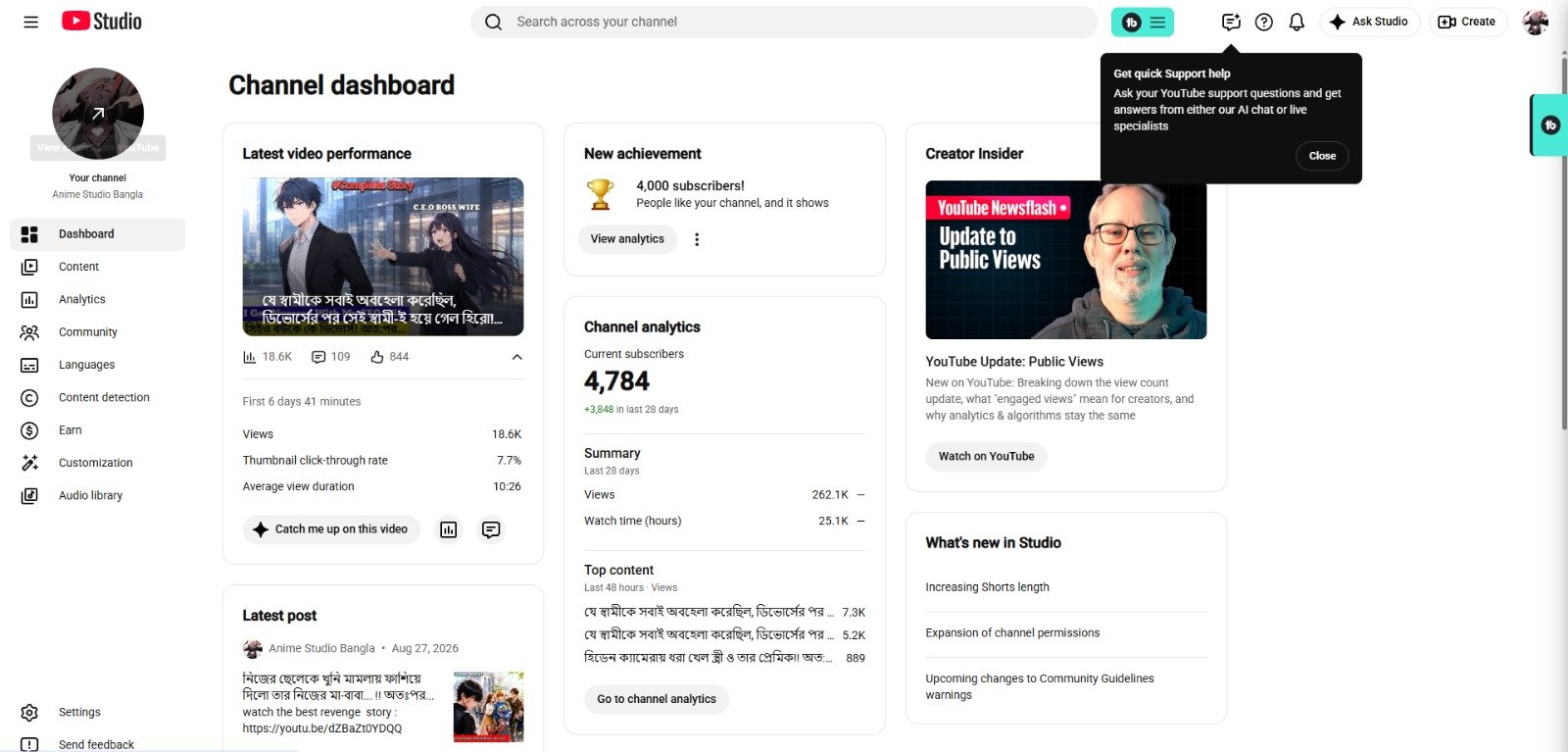Click the Ask Studio button
Screen dimensions: 1568x752
click(1370, 22)
